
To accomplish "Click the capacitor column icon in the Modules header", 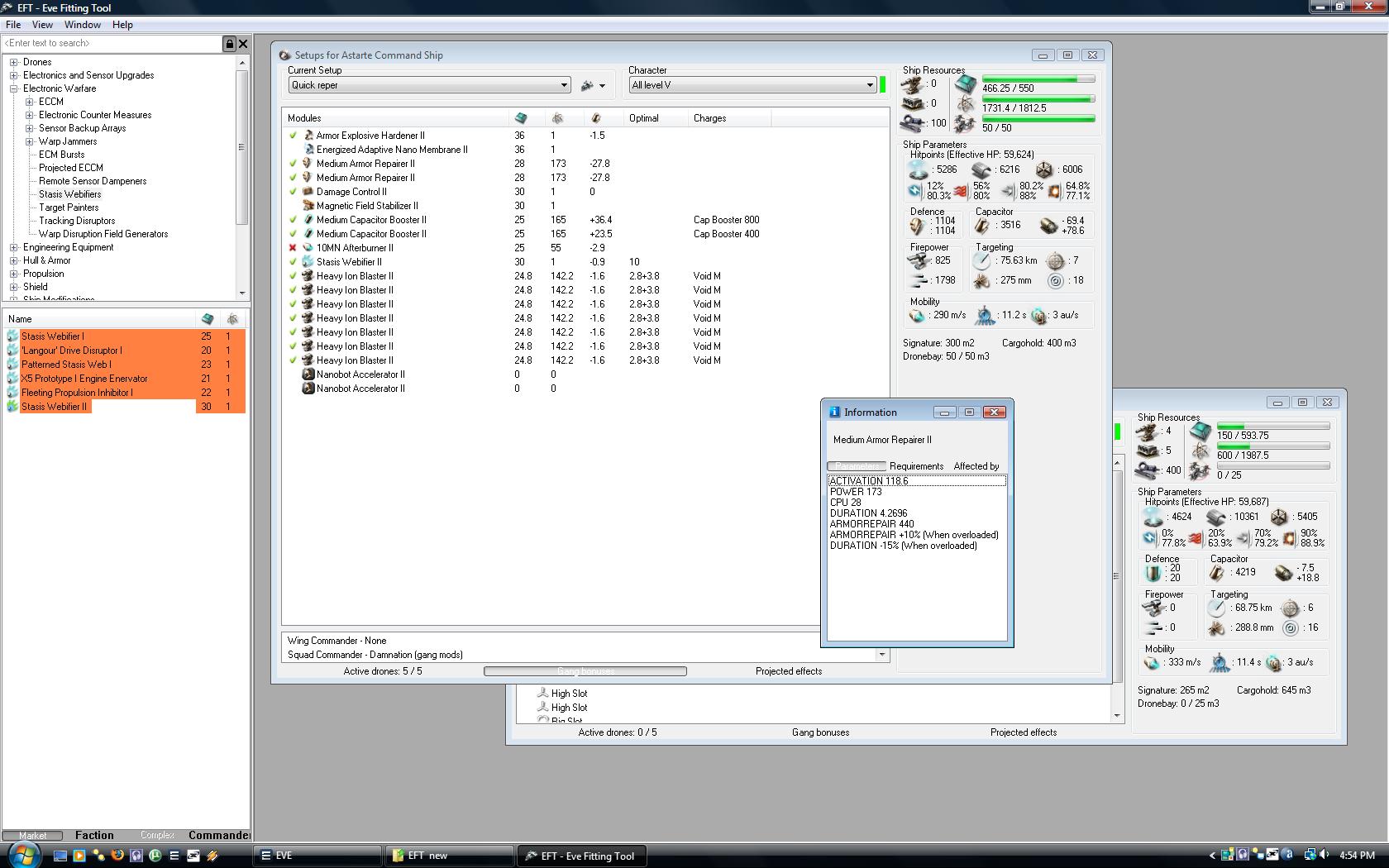I will click(595, 118).
